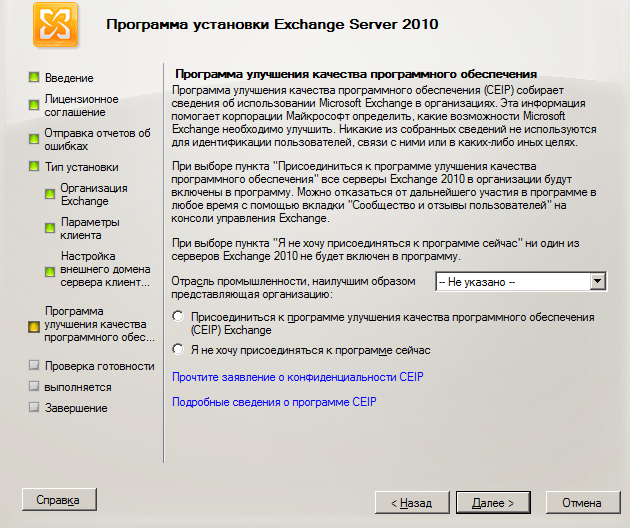Open the industry dropdown arrow
The height and width of the screenshot is (528, 630).
[x=597, y=281]
